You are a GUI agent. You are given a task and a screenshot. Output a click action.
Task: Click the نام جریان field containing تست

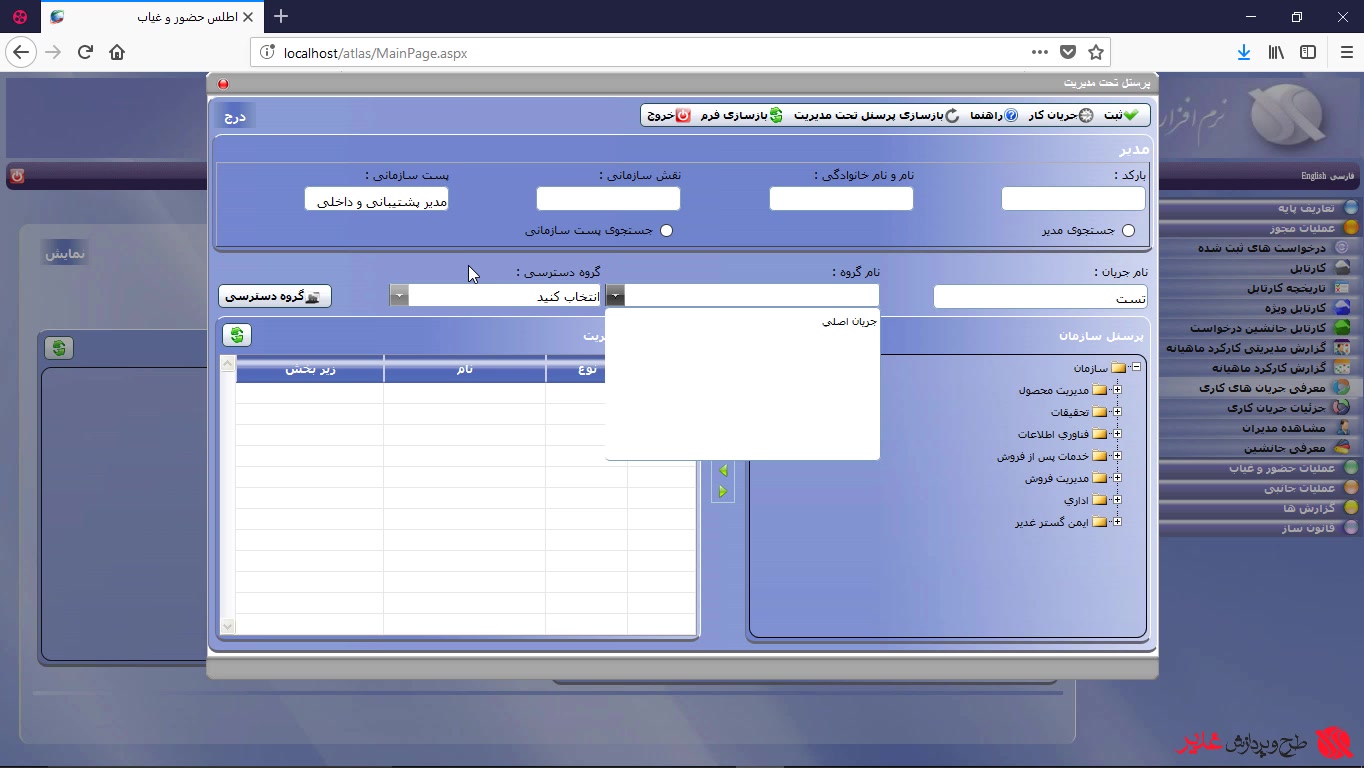click(x=1040, y=296)
